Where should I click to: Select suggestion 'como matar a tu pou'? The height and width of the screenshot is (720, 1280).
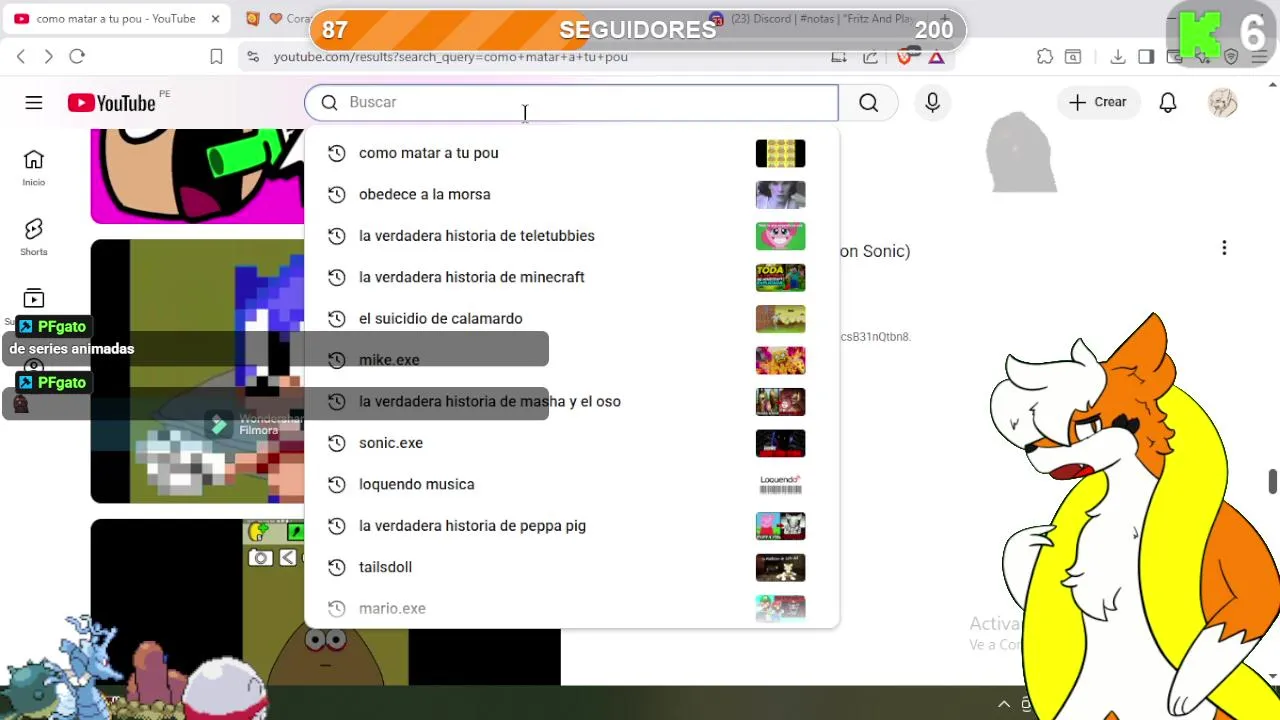click(571, 153)
